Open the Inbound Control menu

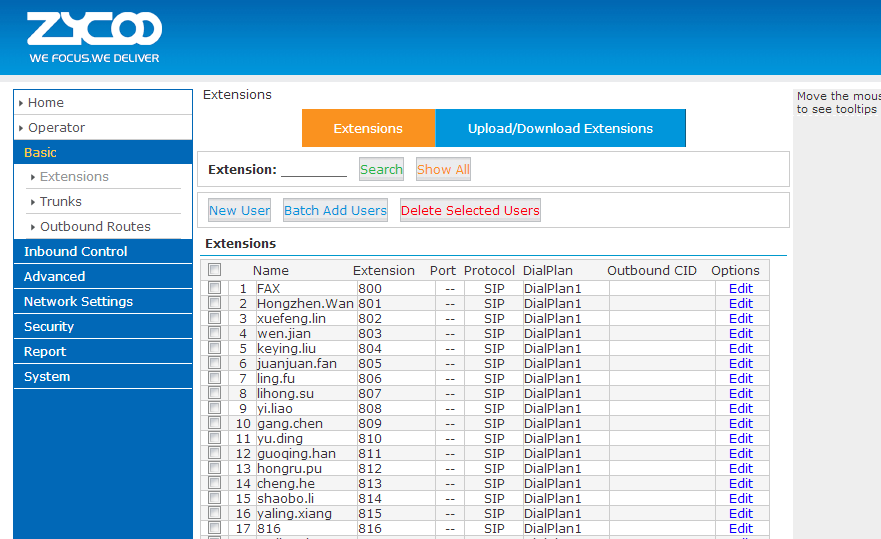click(76, 252)
